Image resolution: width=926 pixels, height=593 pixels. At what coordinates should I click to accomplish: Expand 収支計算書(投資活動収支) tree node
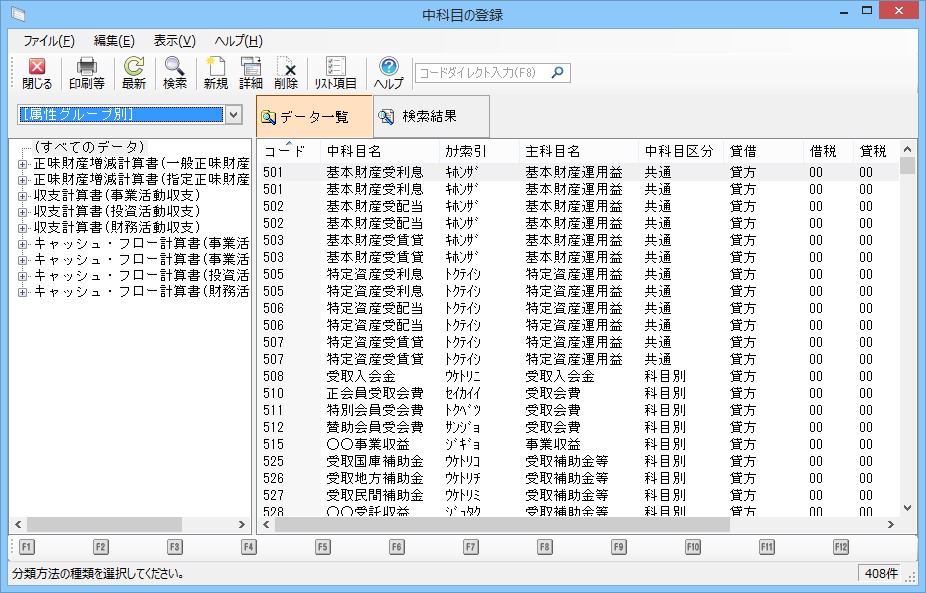pos(23,211)
